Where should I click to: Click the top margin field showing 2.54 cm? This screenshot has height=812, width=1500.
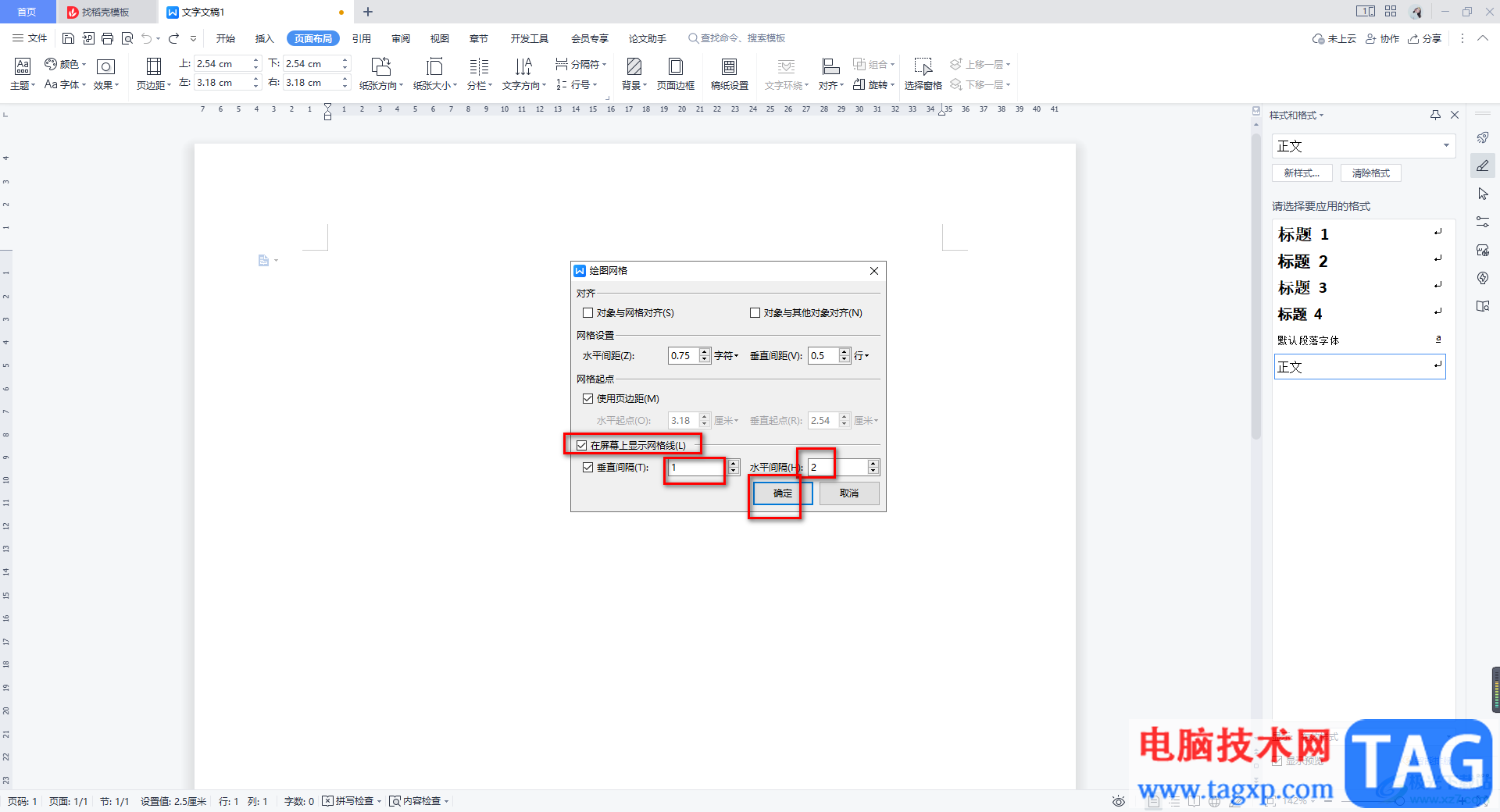pyautogui.click(x=222, y=64)
